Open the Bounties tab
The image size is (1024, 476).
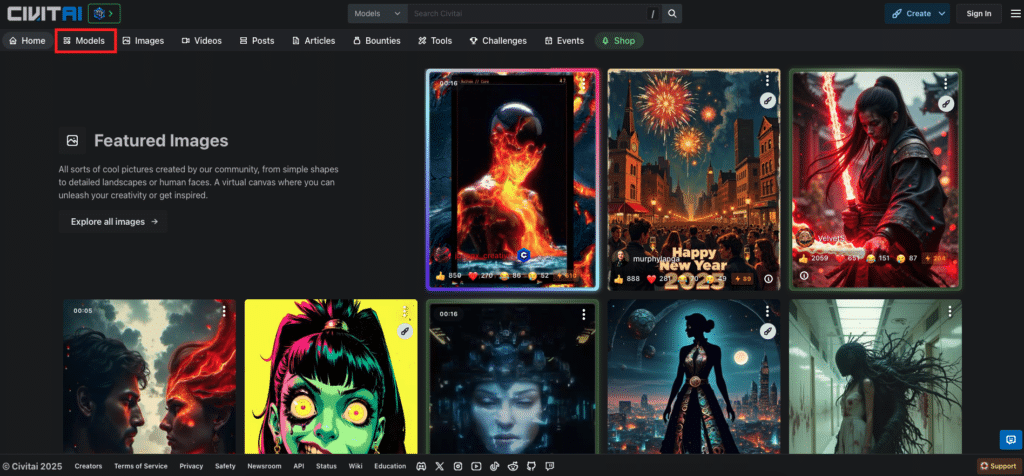376,41
